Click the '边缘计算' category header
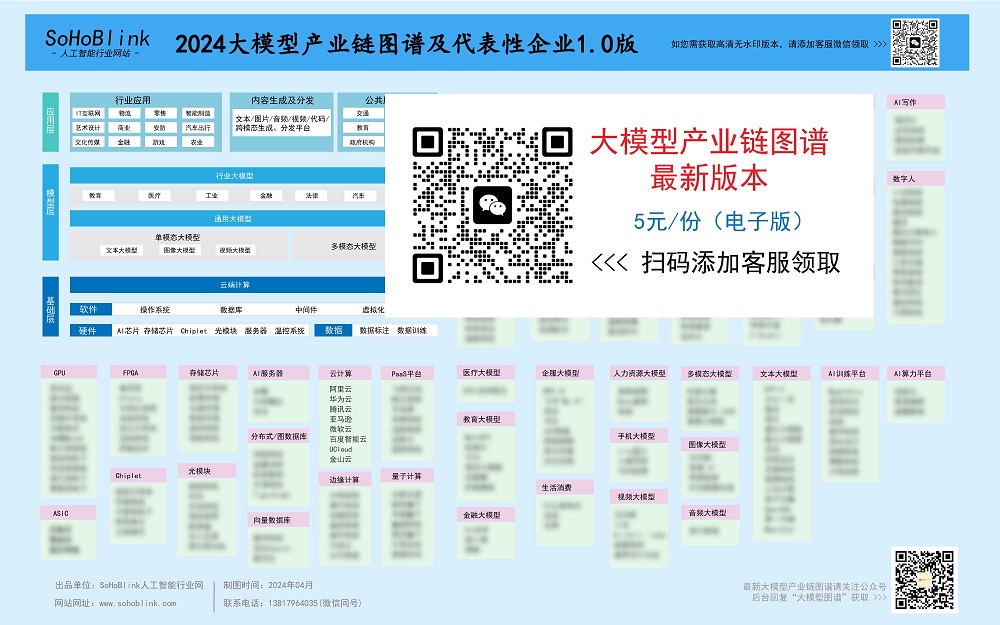This screenshot has width=1000, height=625. (x=345, y=480)
